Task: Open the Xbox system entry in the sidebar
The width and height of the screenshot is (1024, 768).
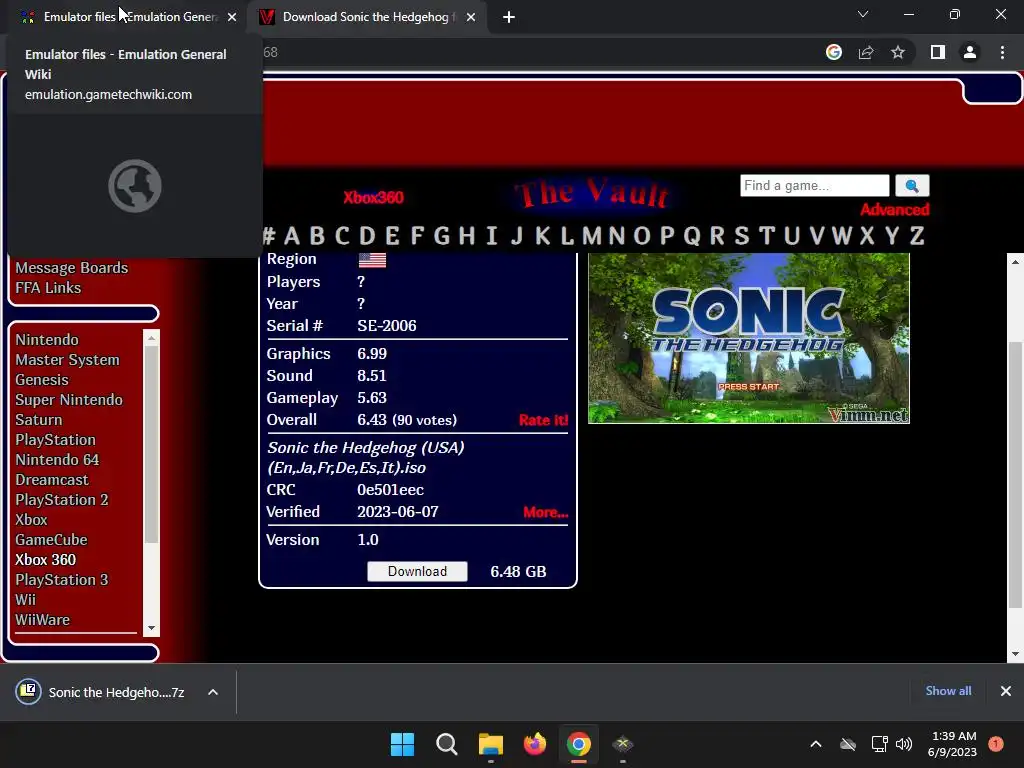Action: 31,520
